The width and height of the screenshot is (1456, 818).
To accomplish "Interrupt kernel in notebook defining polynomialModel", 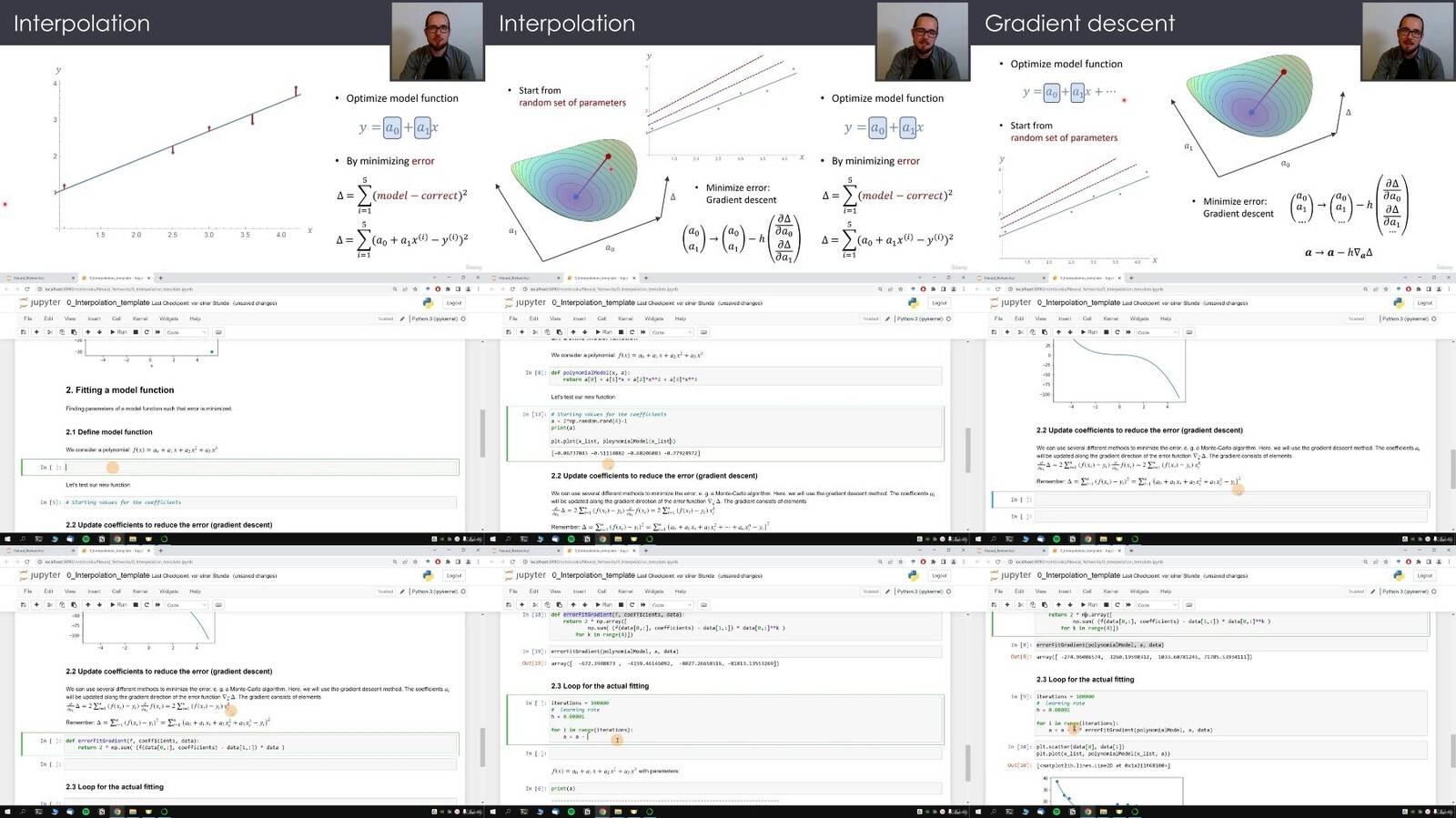I will click(x=621, y=332).
